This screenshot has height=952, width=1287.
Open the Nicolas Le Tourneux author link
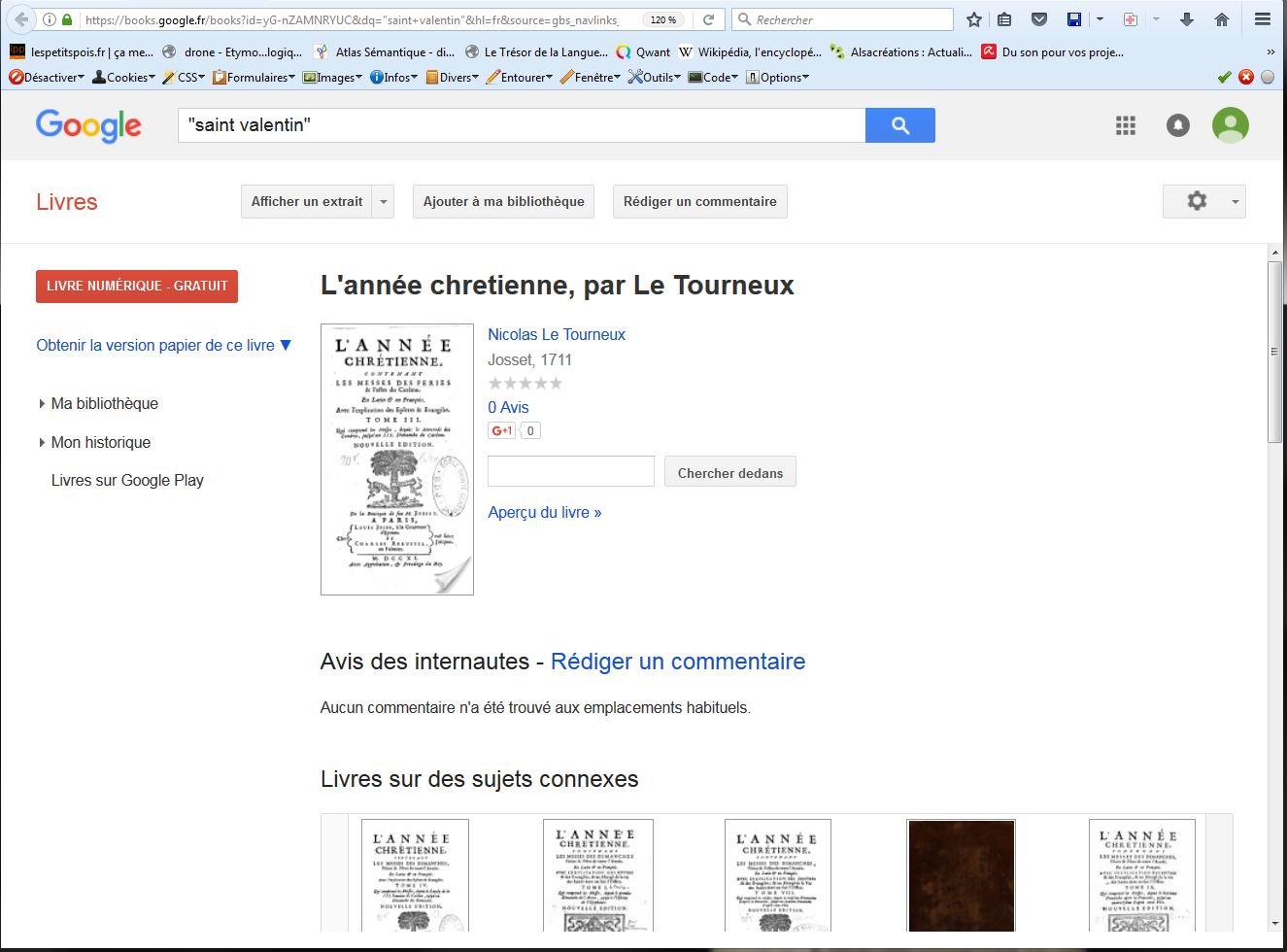pyautogui.click(x=556, y=334)
